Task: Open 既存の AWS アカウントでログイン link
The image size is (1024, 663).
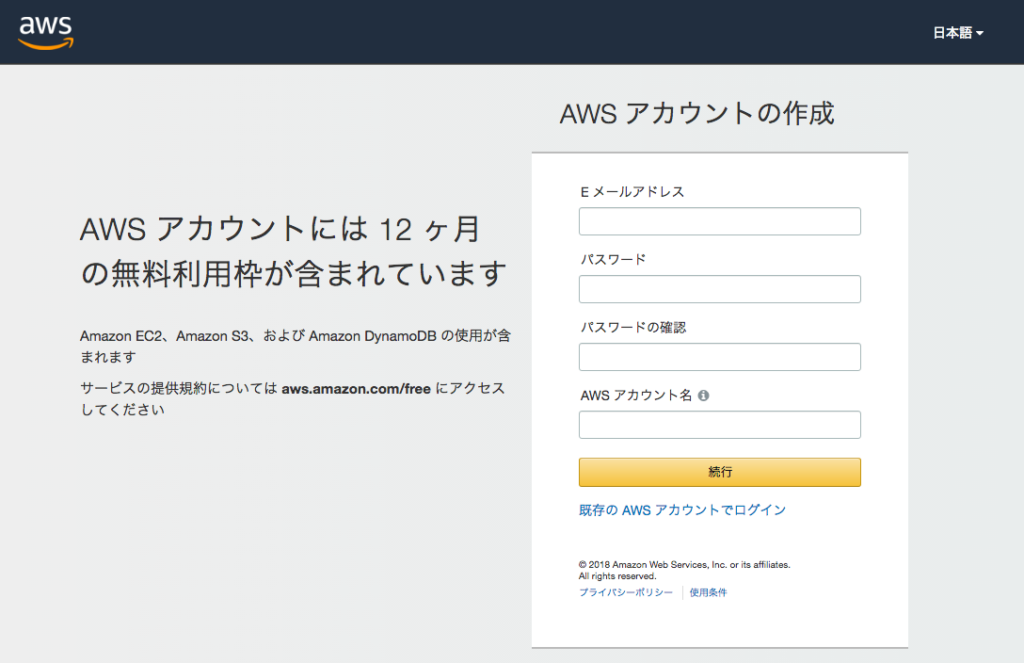Action: (x=682, y=510)
